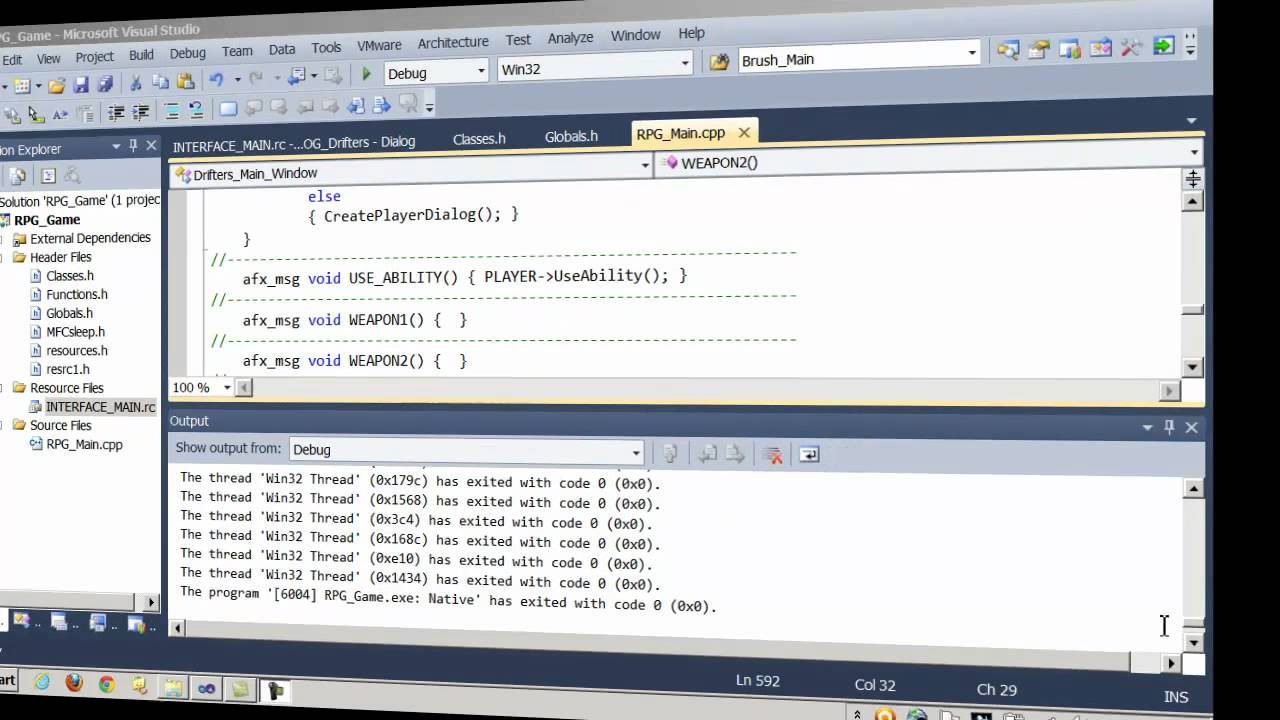The height and width of the screenshot is (720, 1280).
Task: Select INTERFACE_MAIN.rc in Resource Files
Action: 100,407
